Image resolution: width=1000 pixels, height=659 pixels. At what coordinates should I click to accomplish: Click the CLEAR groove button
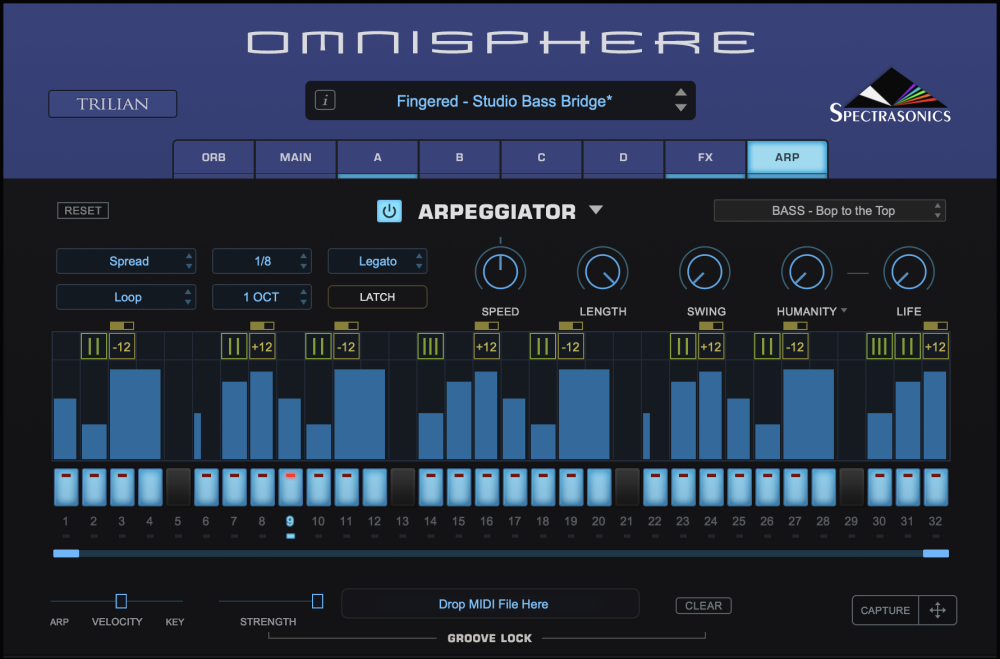(703, 605)
